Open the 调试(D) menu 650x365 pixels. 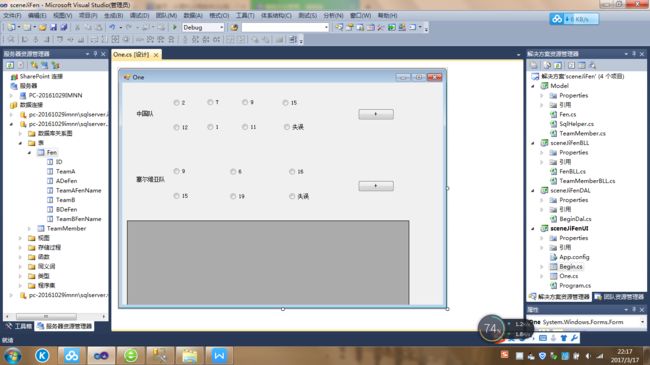pos(139,15)
